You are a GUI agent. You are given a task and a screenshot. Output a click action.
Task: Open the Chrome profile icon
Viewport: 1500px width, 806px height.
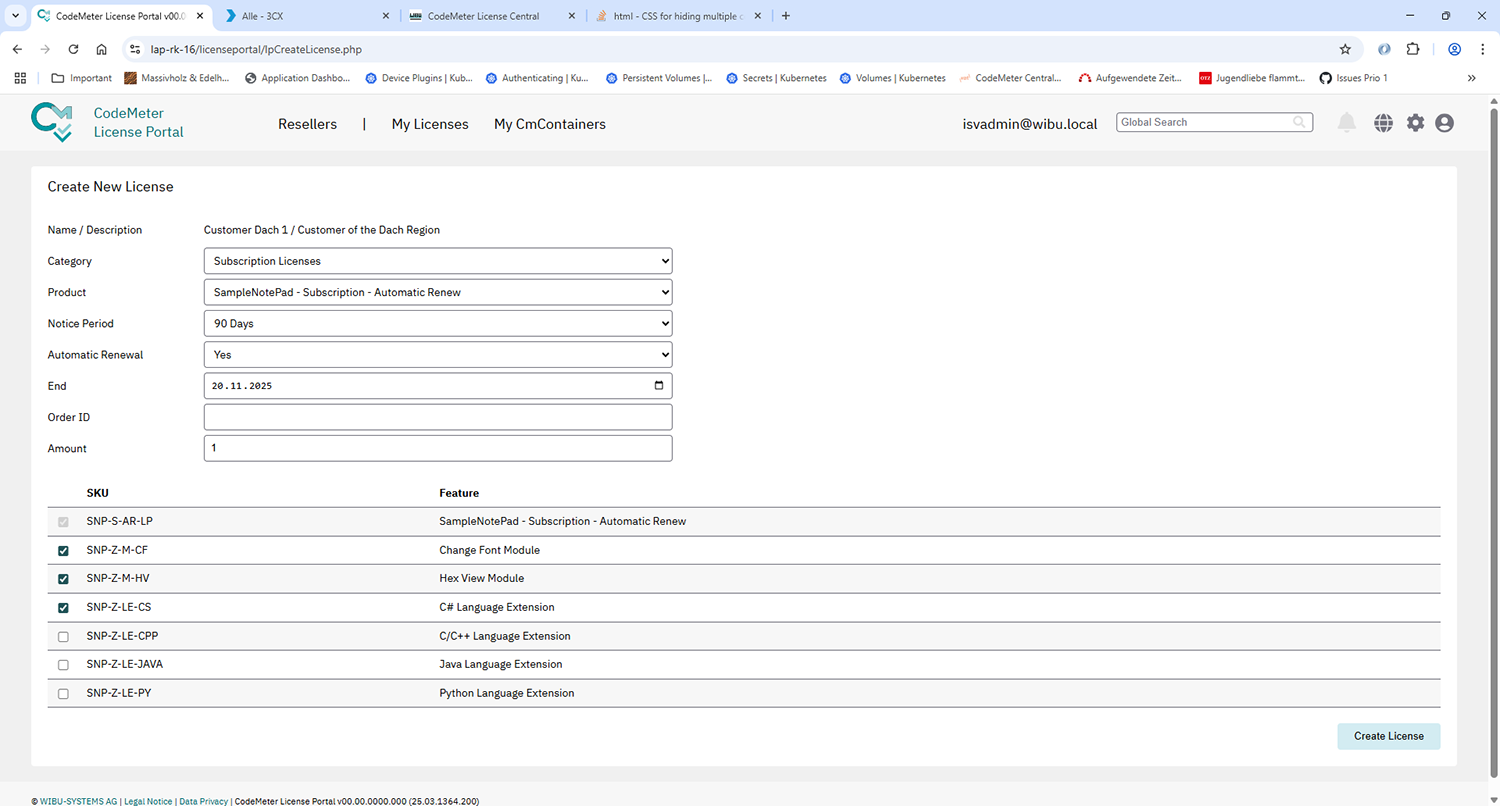pos(1455,48)
